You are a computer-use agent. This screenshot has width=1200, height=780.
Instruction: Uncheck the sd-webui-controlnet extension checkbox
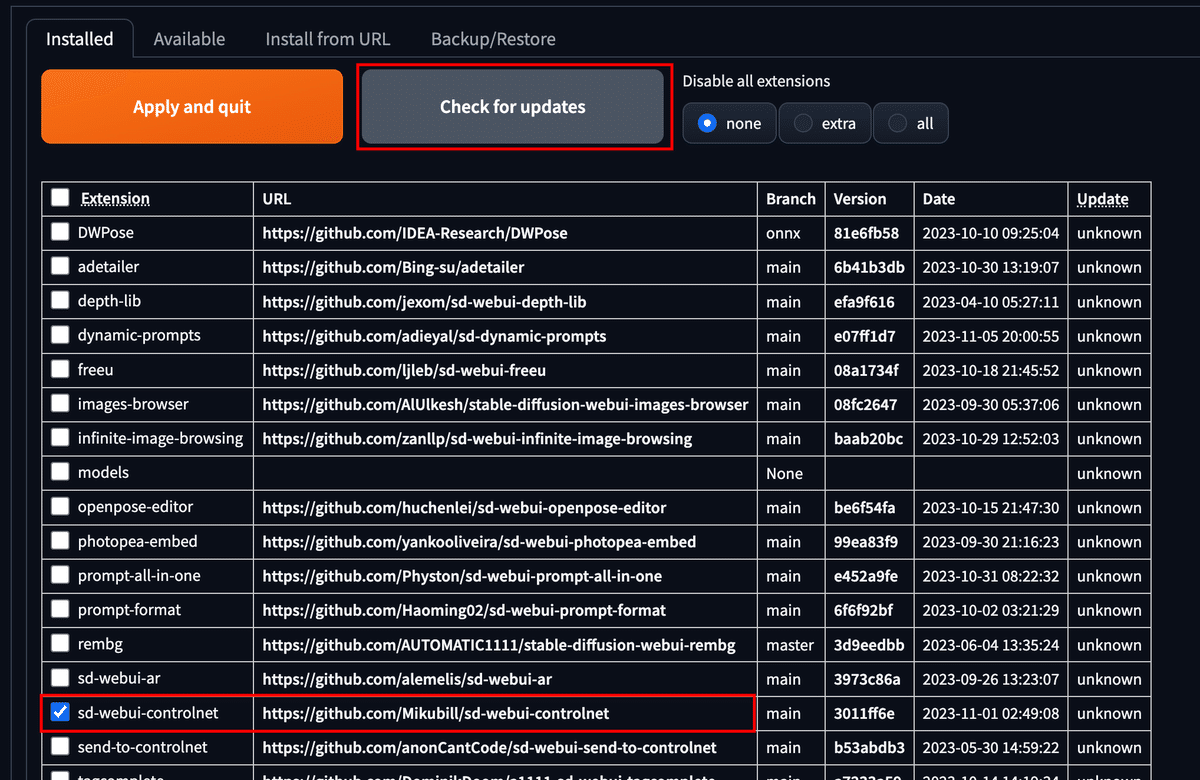click(61, 712)
